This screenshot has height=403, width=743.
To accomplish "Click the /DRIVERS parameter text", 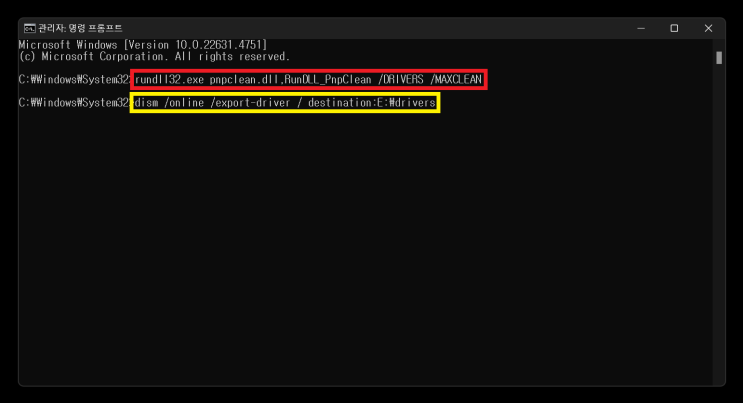I will (x=400, y=80).
